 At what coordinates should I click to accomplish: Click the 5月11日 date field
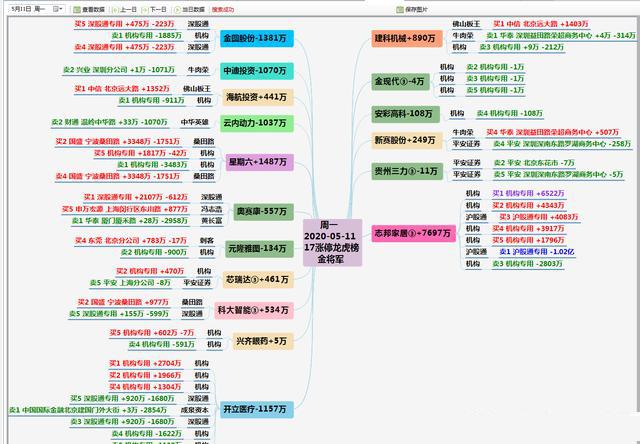coord(30,9)
